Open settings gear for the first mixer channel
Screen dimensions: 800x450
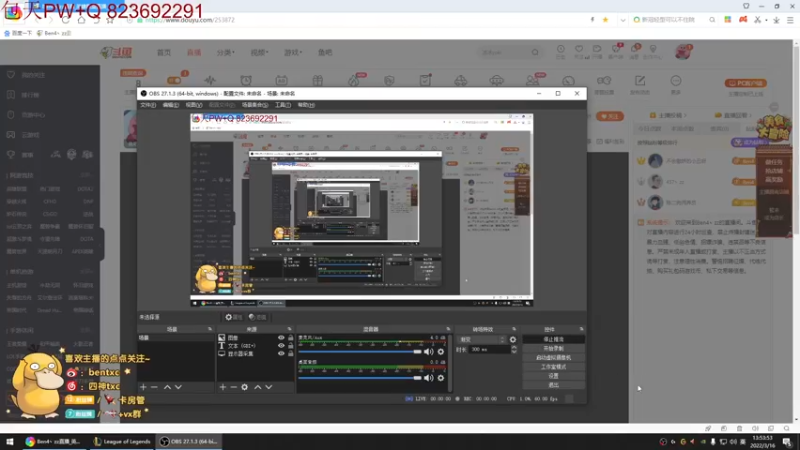tap(441, 352)
